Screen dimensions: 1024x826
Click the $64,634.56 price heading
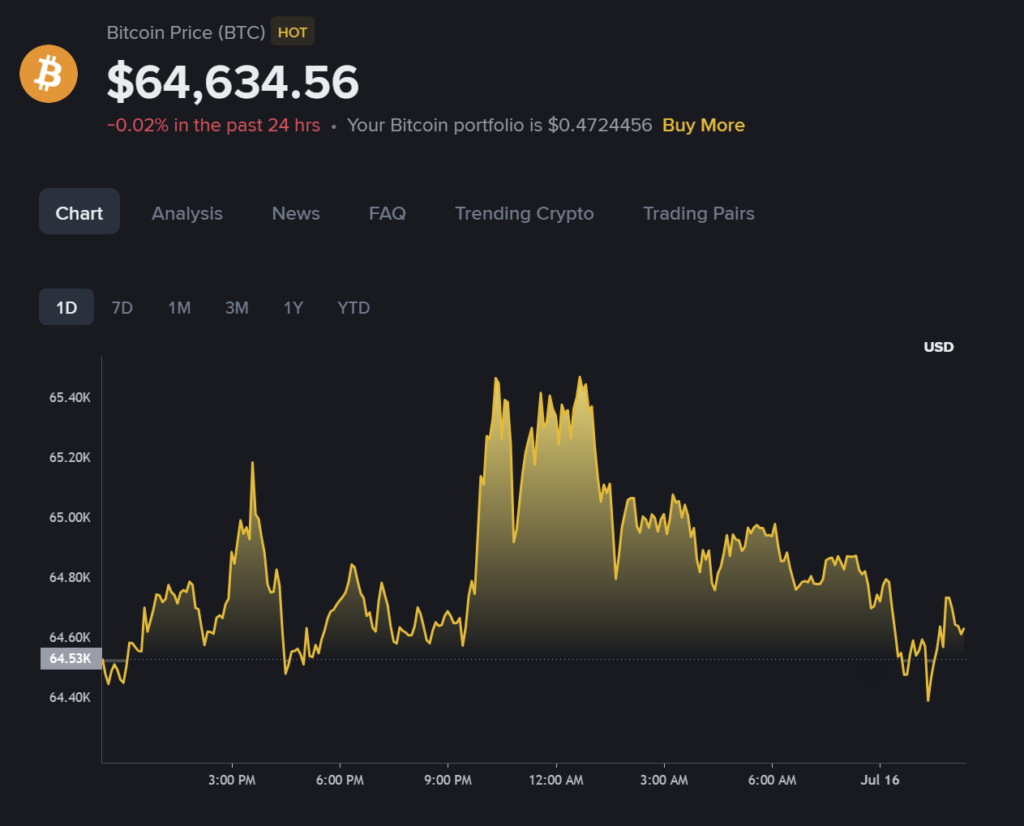[232, 82]
